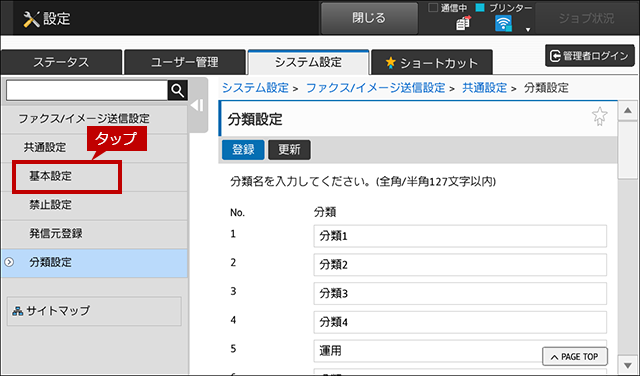Open 禁止設定 in the sidebar
640x376 pixels.
94,205
